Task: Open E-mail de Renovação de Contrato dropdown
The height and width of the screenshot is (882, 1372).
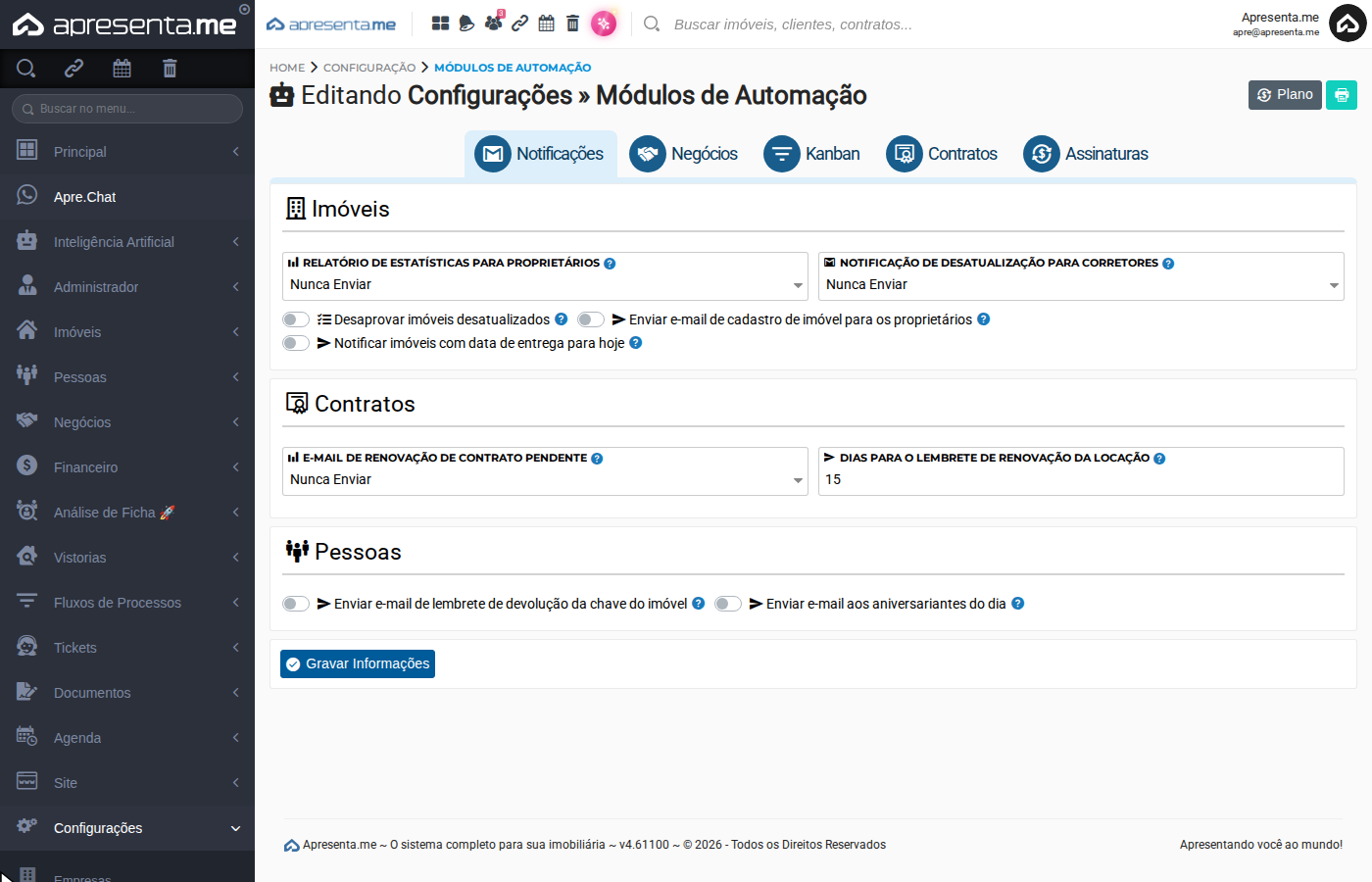Action: pyautogui.click(x=545, y=479)
